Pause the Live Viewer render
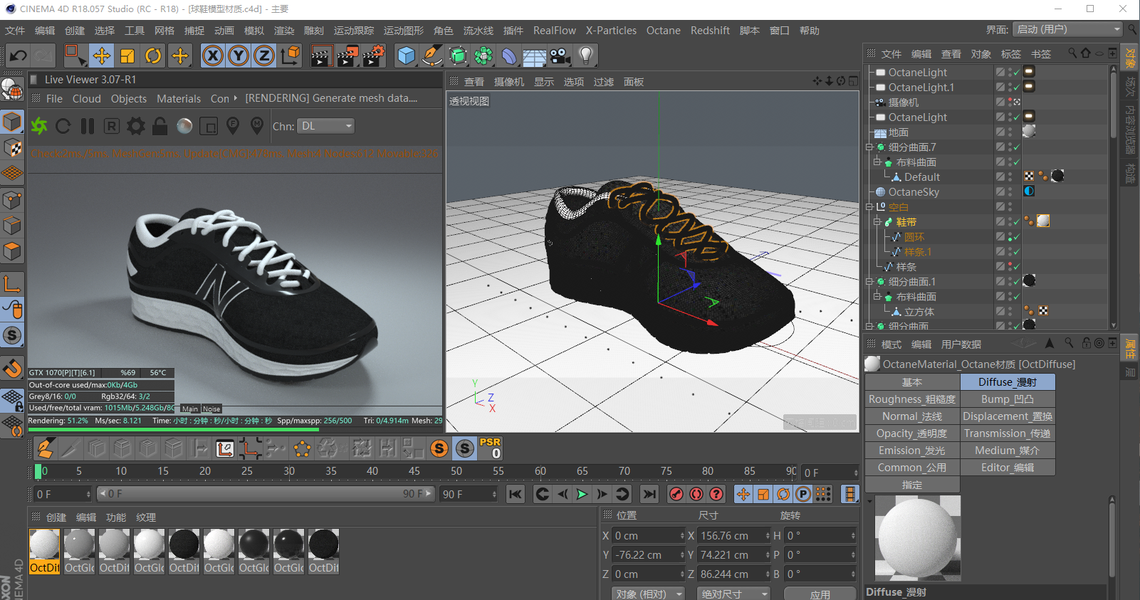Screen dimensions: 1140x600 click(x=87, y=126)
